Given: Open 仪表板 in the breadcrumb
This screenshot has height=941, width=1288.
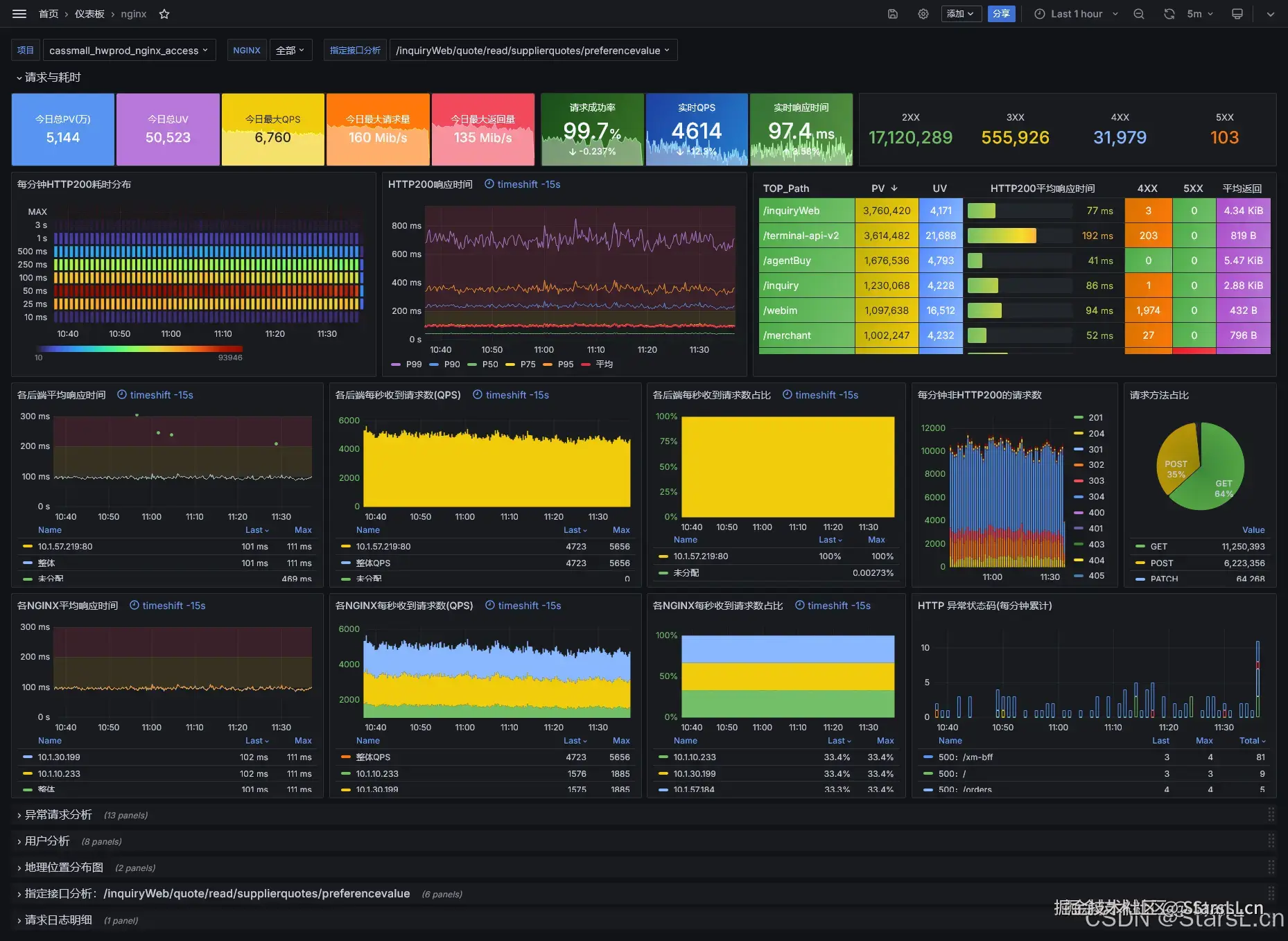Looking at the screenshot, I should tap(89, 14).
